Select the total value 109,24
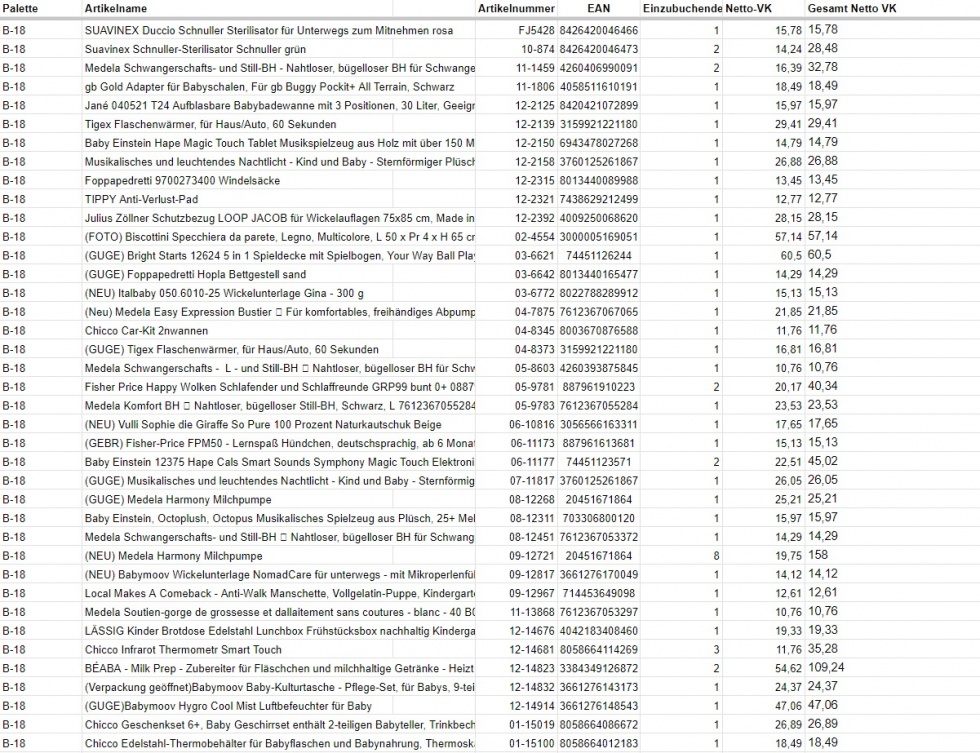This screenshot has width=980, height=753. point(826,667)
